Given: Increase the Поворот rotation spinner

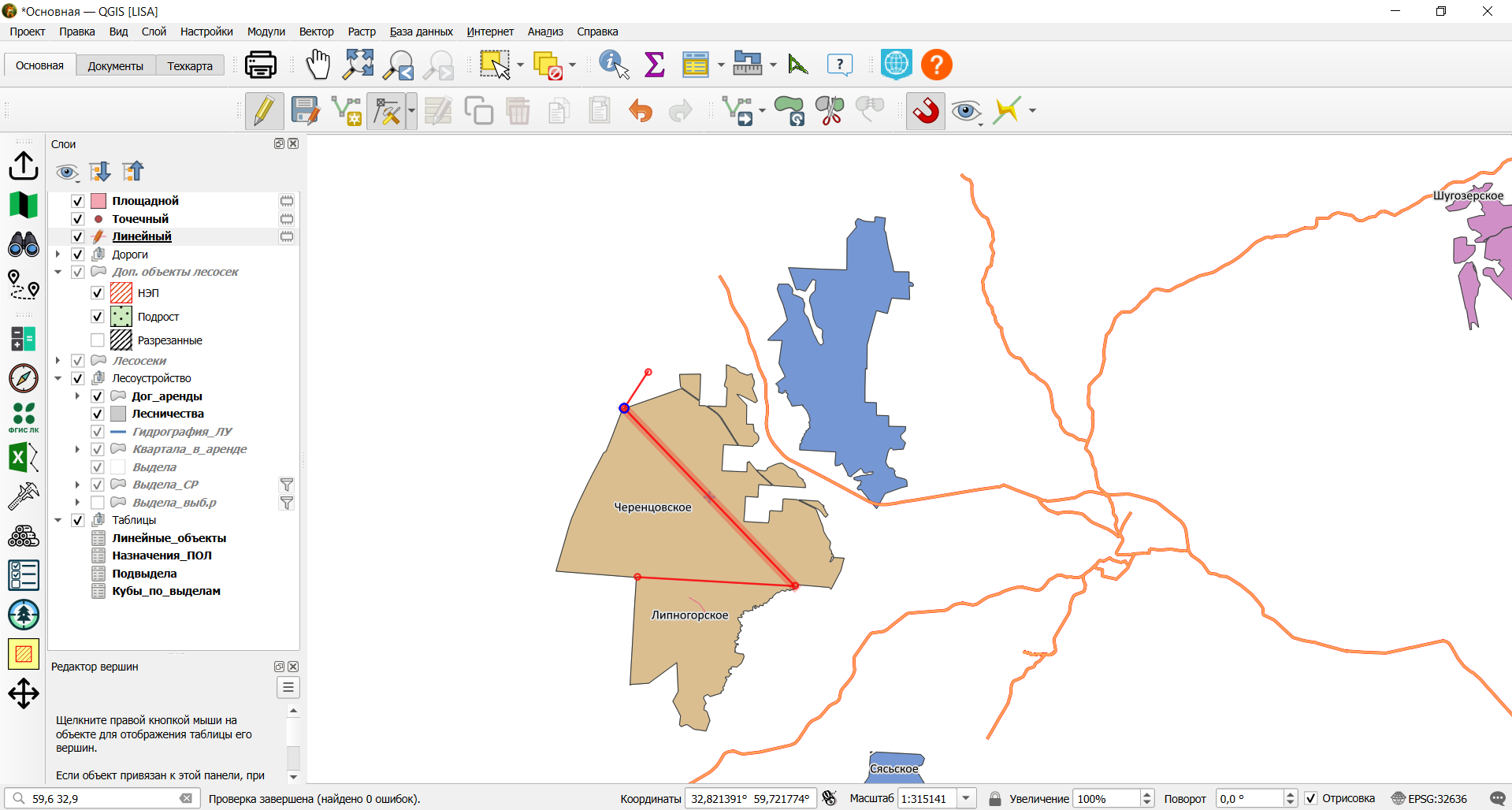Looking at the screenshot, I should [x=1290, y=794].
